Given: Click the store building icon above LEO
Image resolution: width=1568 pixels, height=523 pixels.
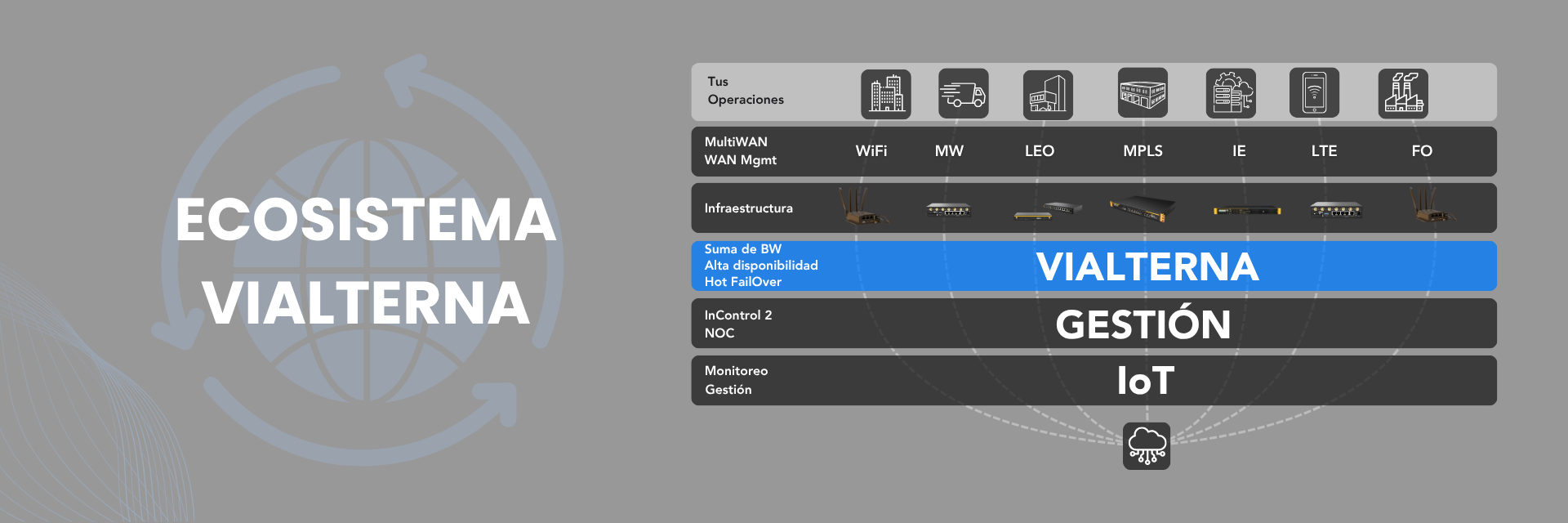Looking at the screenshot, I should coord(1048,95).
